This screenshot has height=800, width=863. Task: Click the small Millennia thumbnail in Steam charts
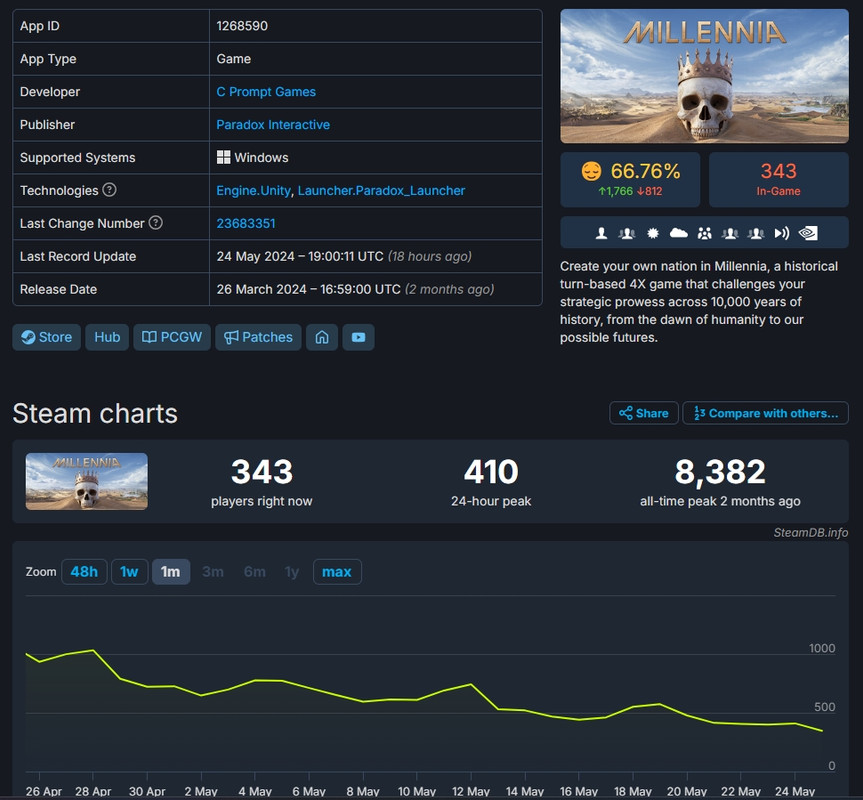86,481
